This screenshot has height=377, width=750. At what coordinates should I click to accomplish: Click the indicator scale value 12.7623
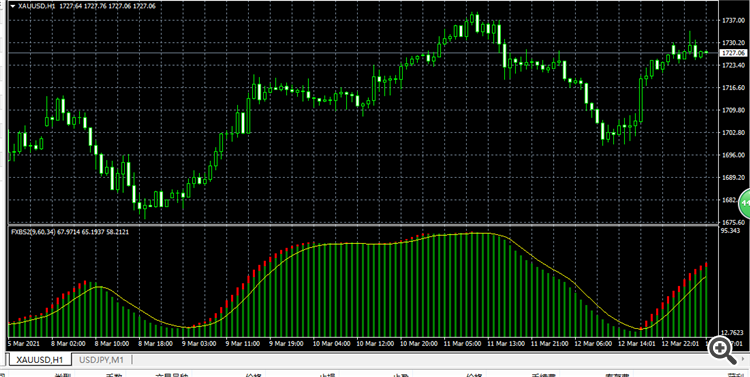(732, 333)
